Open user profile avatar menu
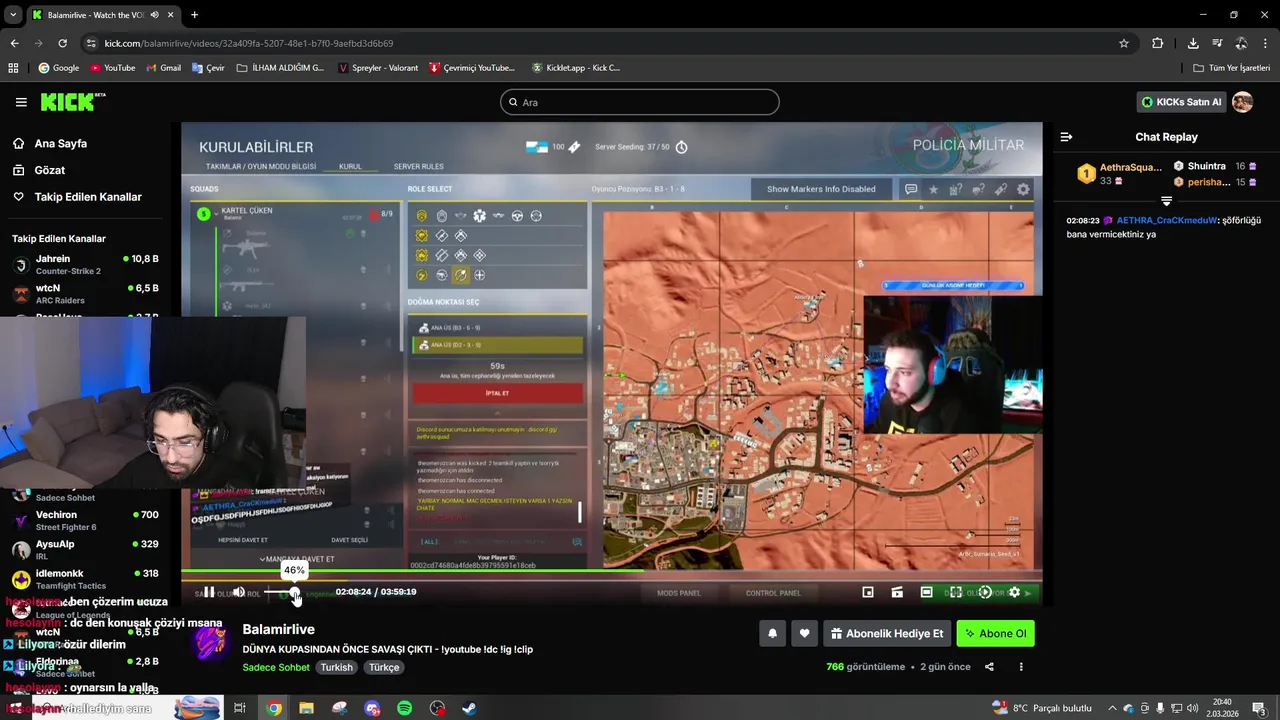 1242,102
